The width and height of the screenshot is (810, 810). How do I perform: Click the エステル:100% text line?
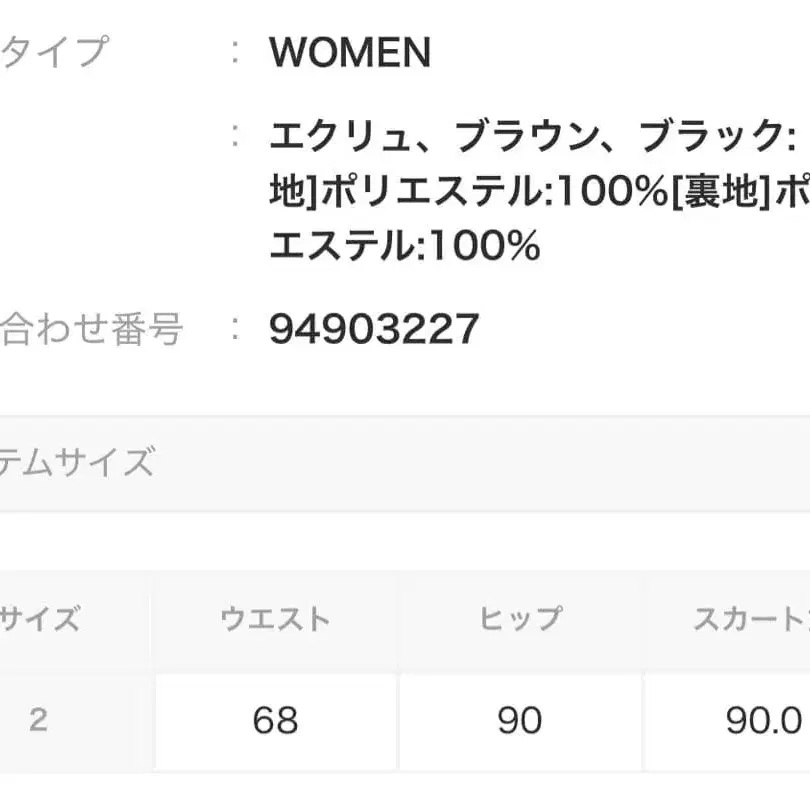click(404, 245)
